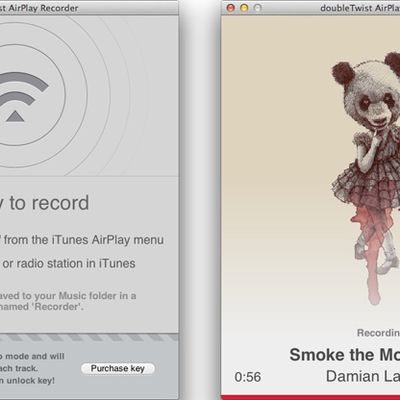
Task: Click the 'Smoke the Mo' track title
Action: click(x=345, y=355)
